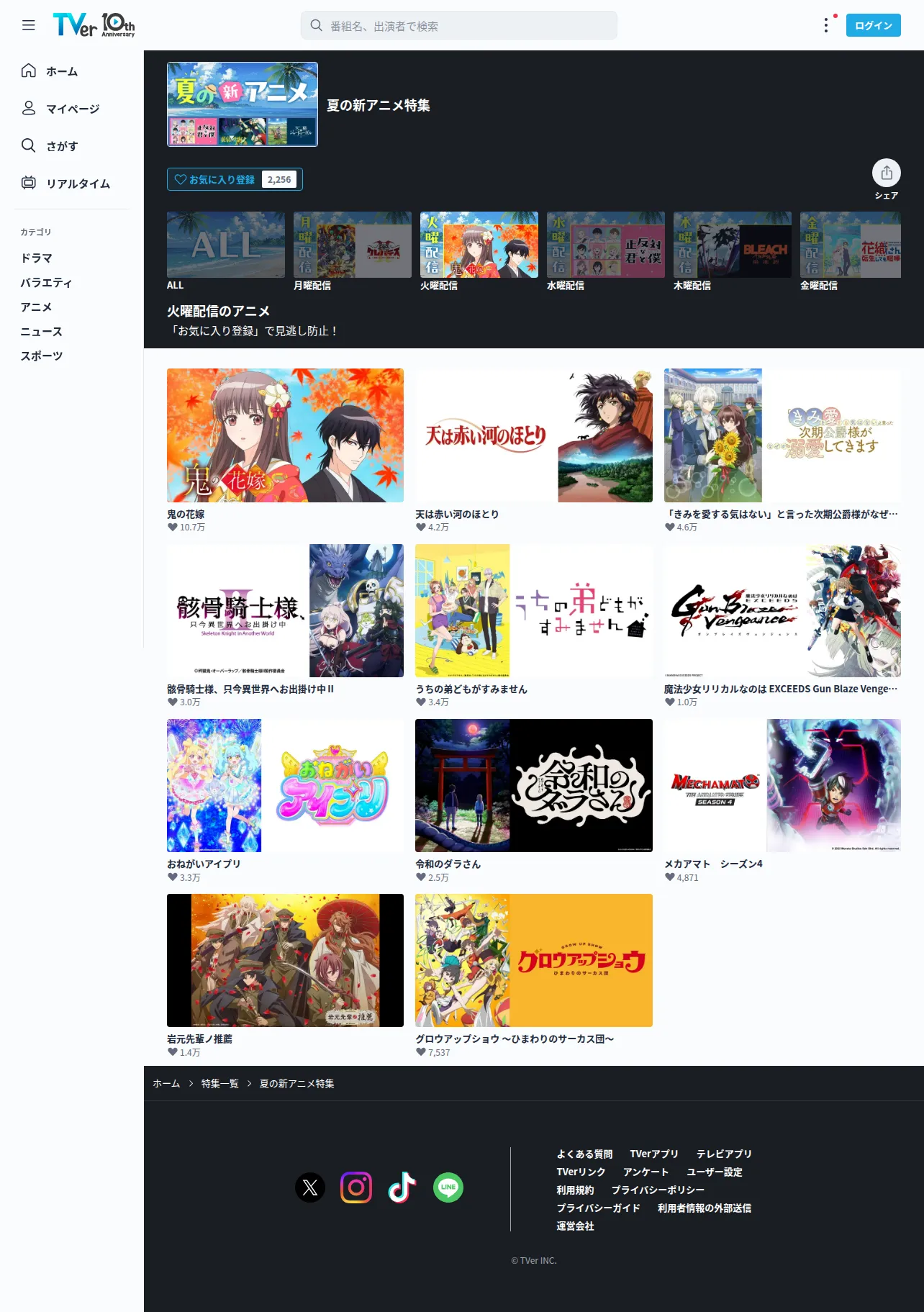This screenshot has width=924, height=1312.
Task: Toggle the お気に入り登録 favorite button
Action: tap(235, 179)
